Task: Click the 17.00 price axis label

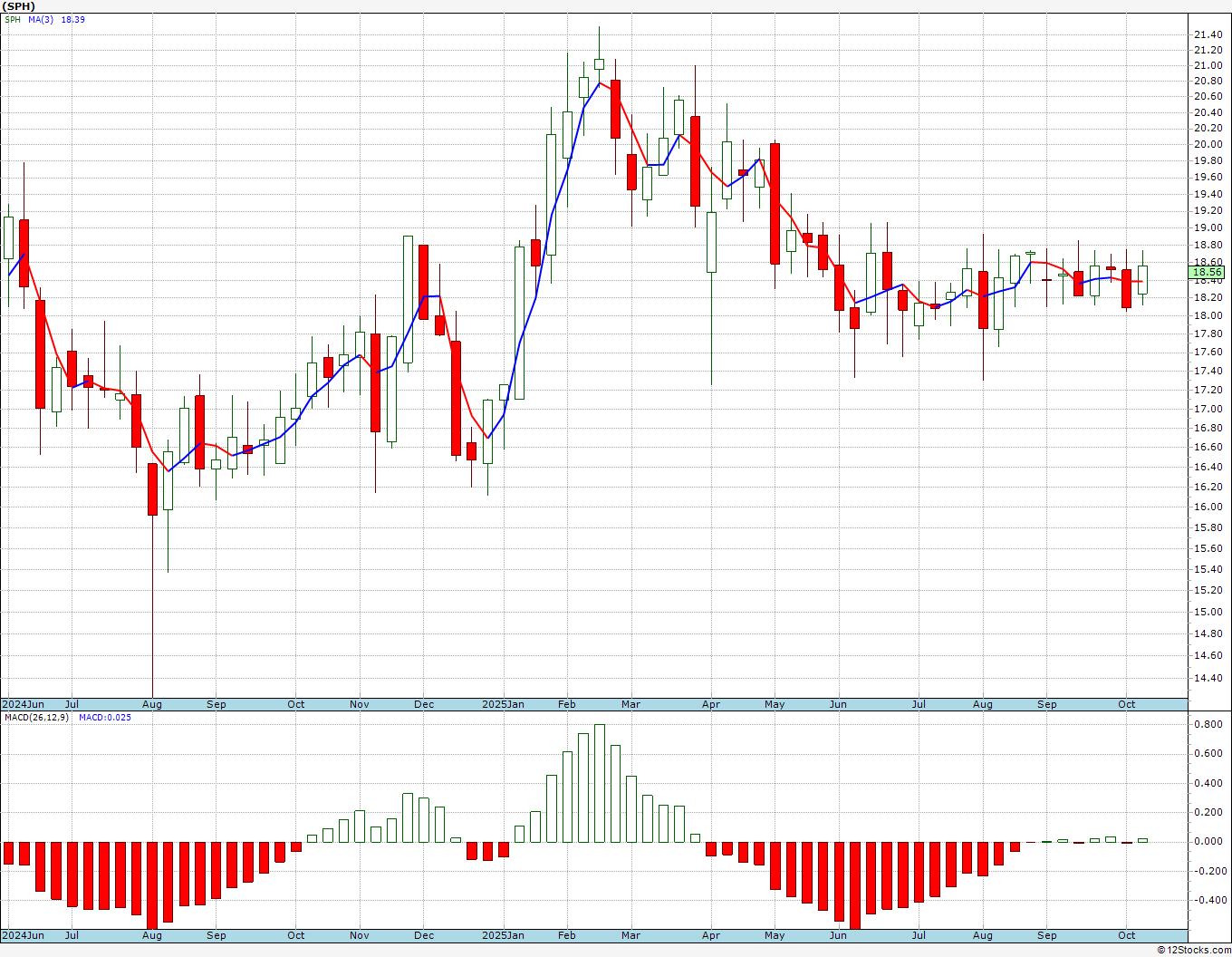Action: pos(1208,410)
